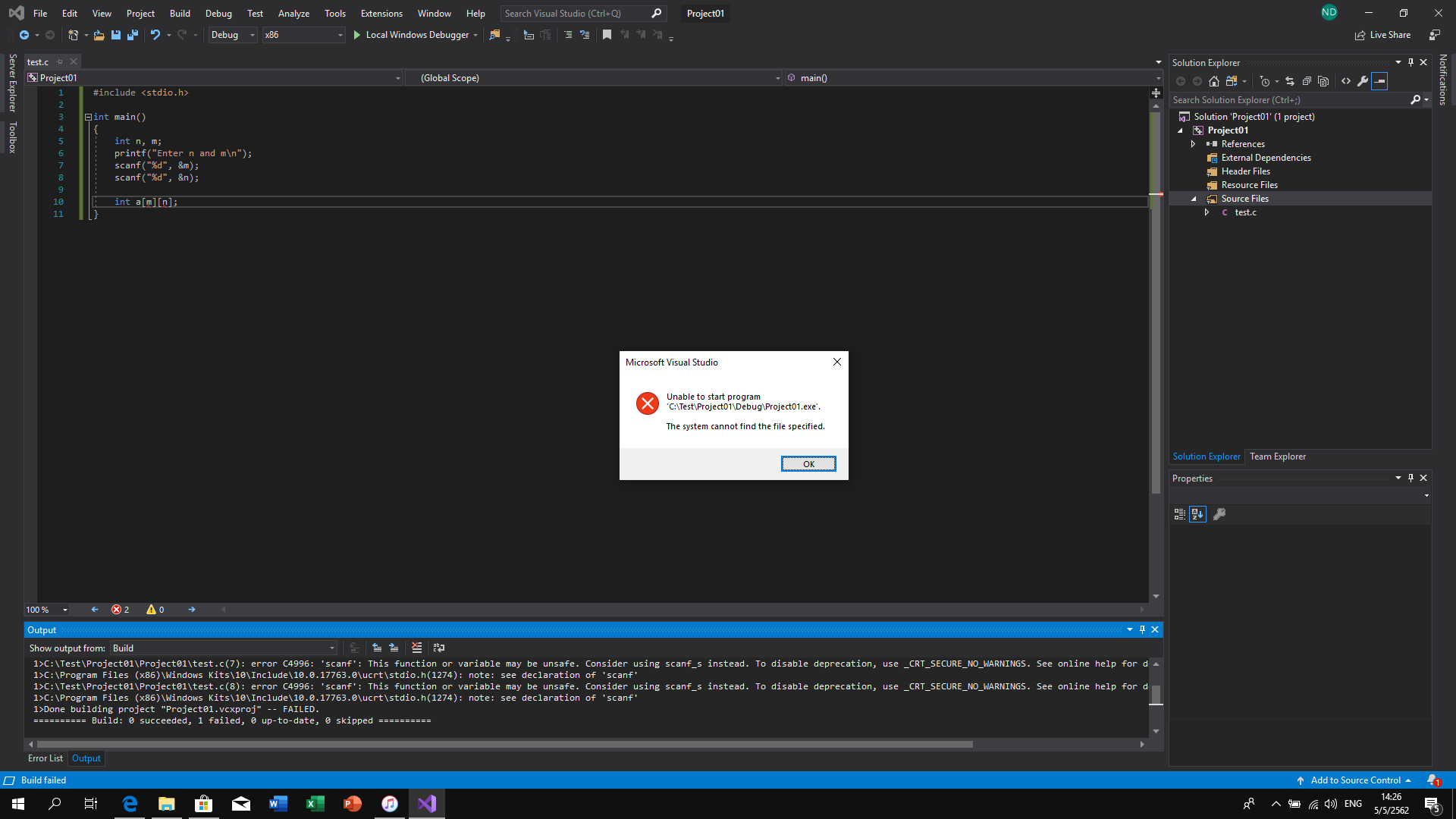Open Pending Changes Filter in Solution Explorer
This screenshot has height=819, width=1456.
coord(1265,81)
